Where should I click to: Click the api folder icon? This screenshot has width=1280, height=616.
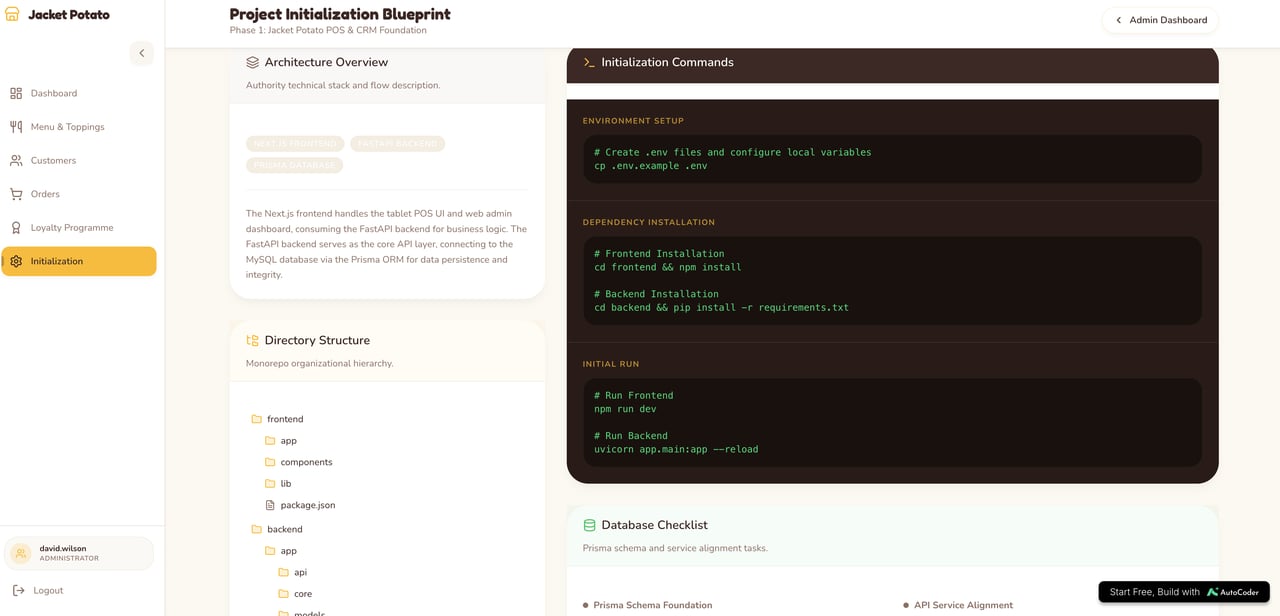coord(284,572)
